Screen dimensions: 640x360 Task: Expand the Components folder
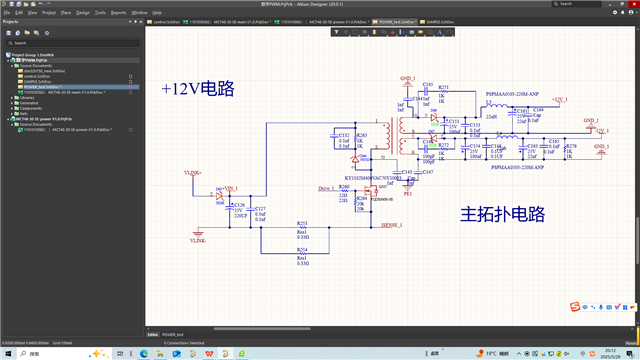(x=12, y=109)
